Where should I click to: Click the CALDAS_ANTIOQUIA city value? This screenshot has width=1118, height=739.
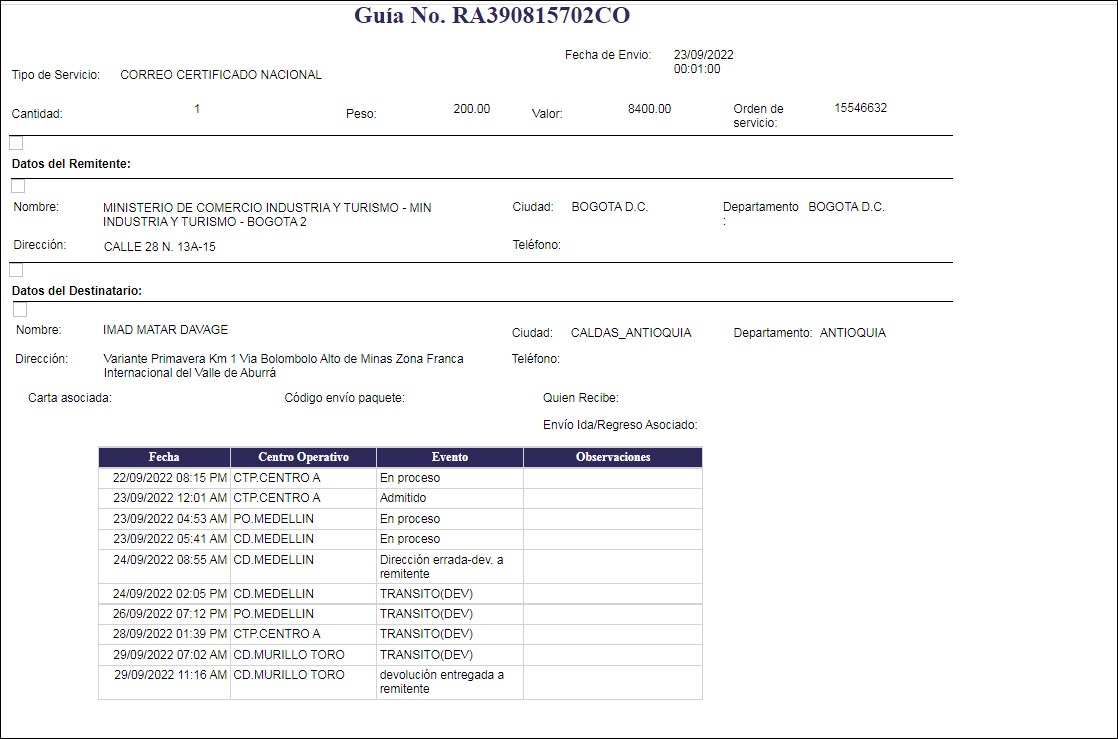coord(630,333)
